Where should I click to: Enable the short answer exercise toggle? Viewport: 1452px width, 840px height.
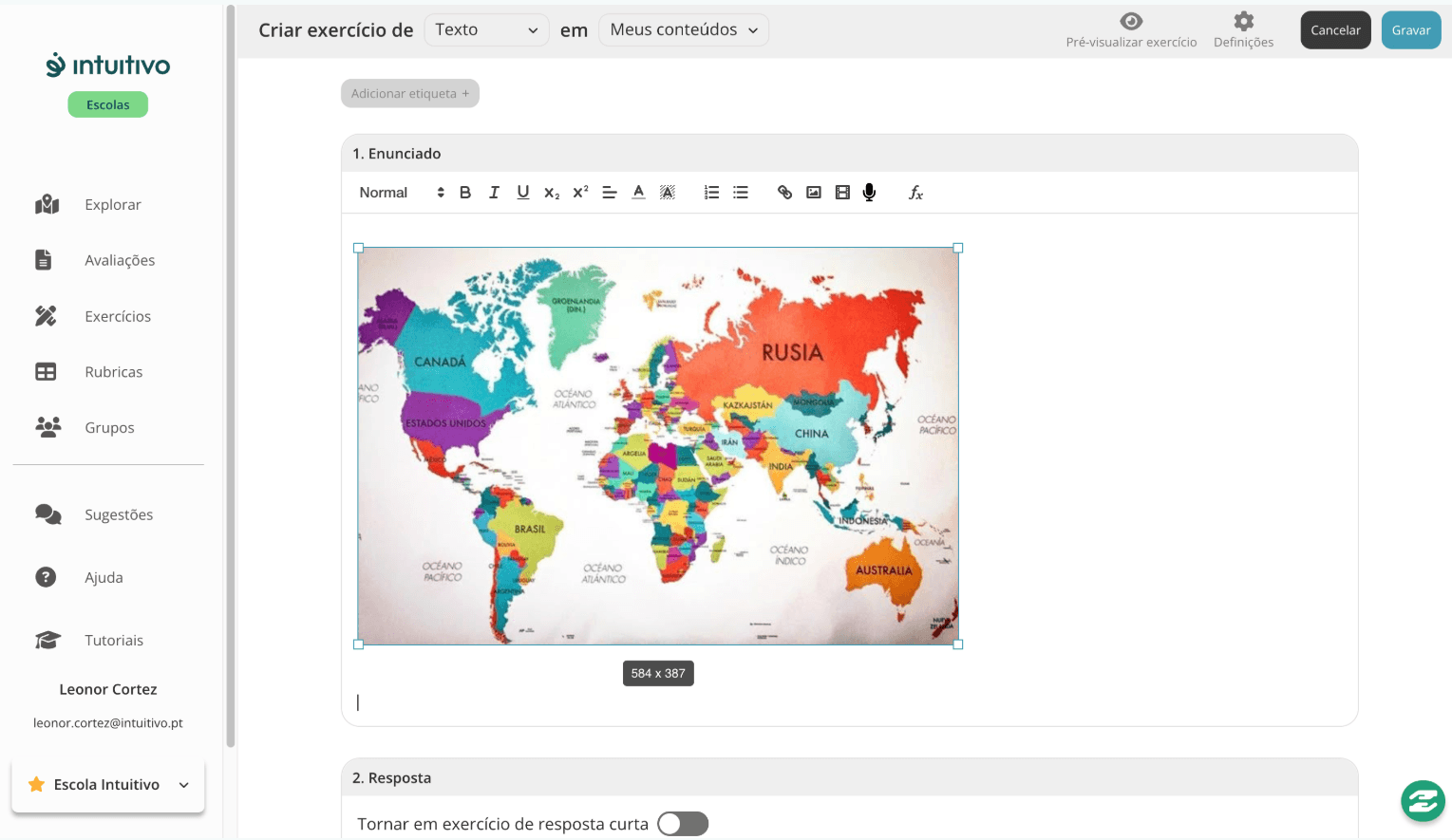pyautogui.click(x=683, y=824)
